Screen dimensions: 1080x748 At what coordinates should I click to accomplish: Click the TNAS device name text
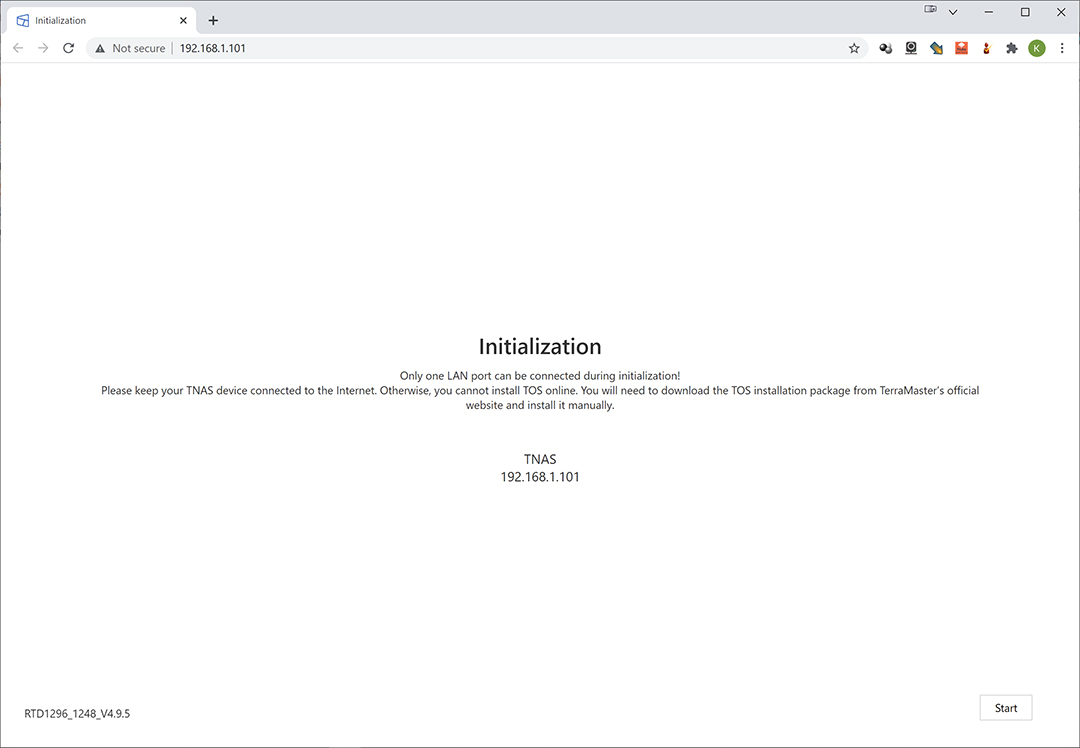point(540,459)
